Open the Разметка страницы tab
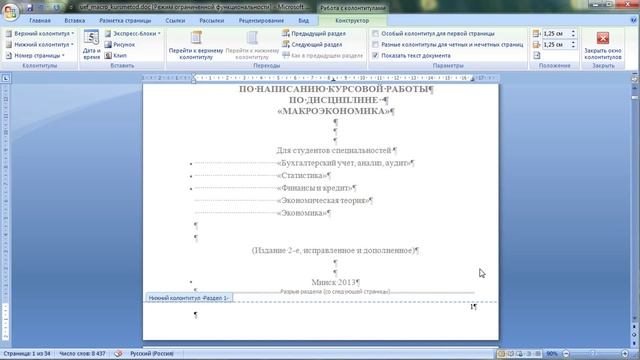The width and height of the screenshot is (640, 360). pos(125,20)
